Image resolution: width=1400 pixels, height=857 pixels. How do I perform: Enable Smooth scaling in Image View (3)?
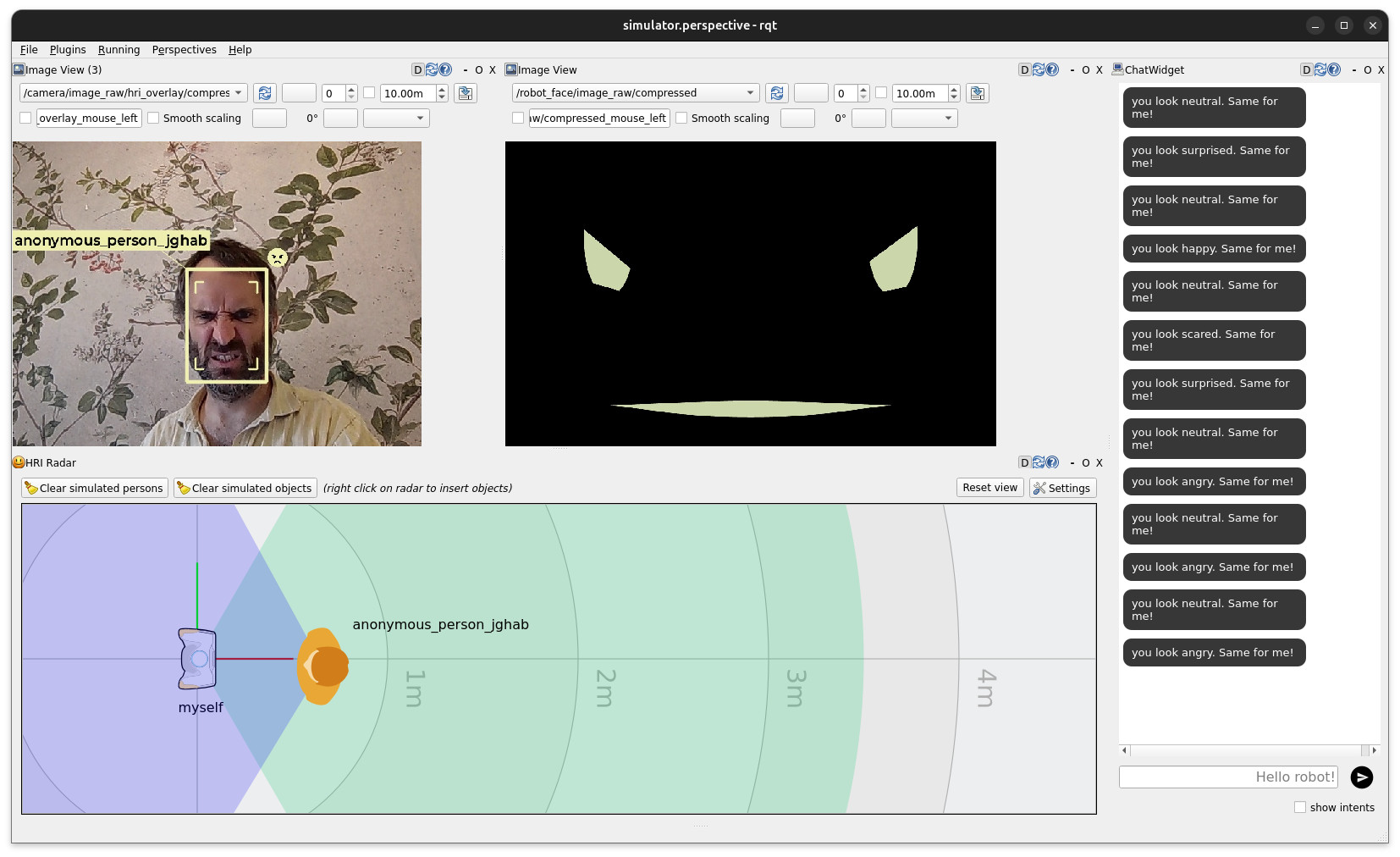pyautogui.click(x=154, y=119)
